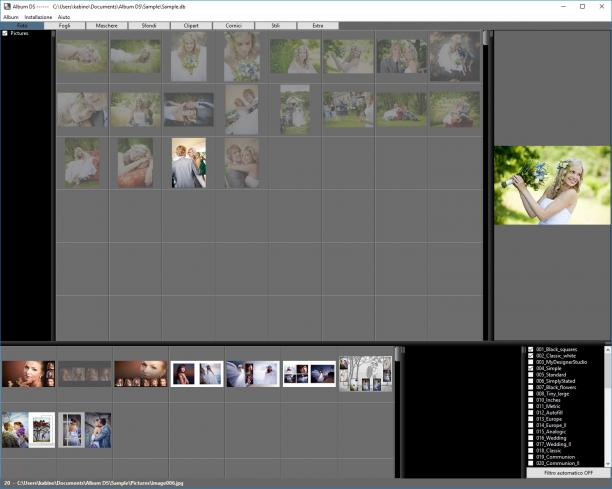
Task: Click the Filtro automatico OFF button
Action: point(568,473)
